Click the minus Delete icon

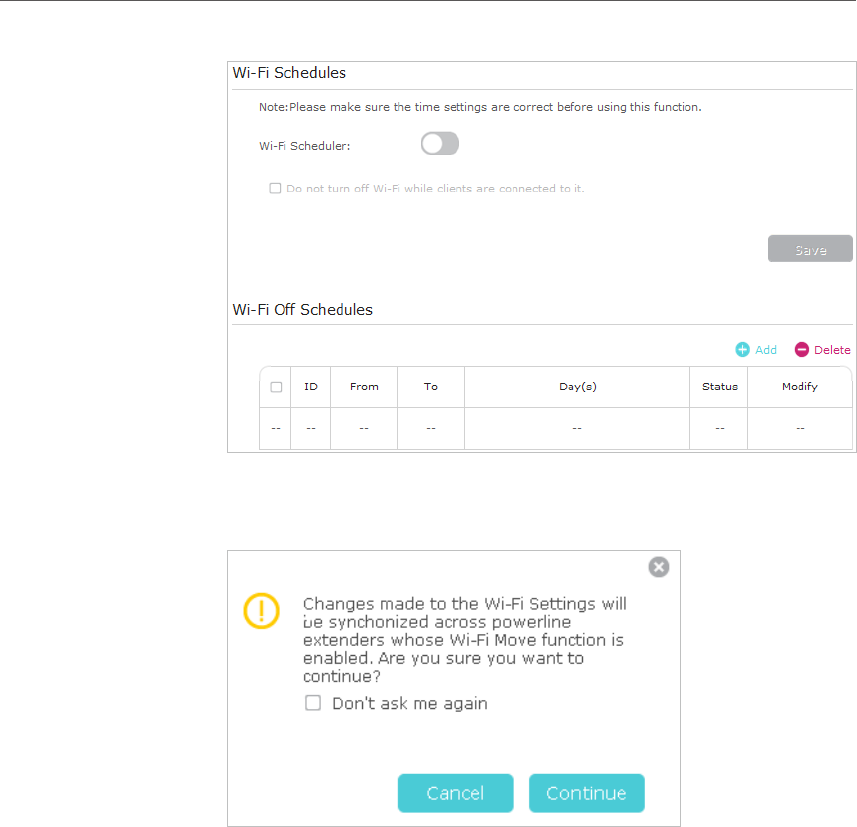(801, 350)
